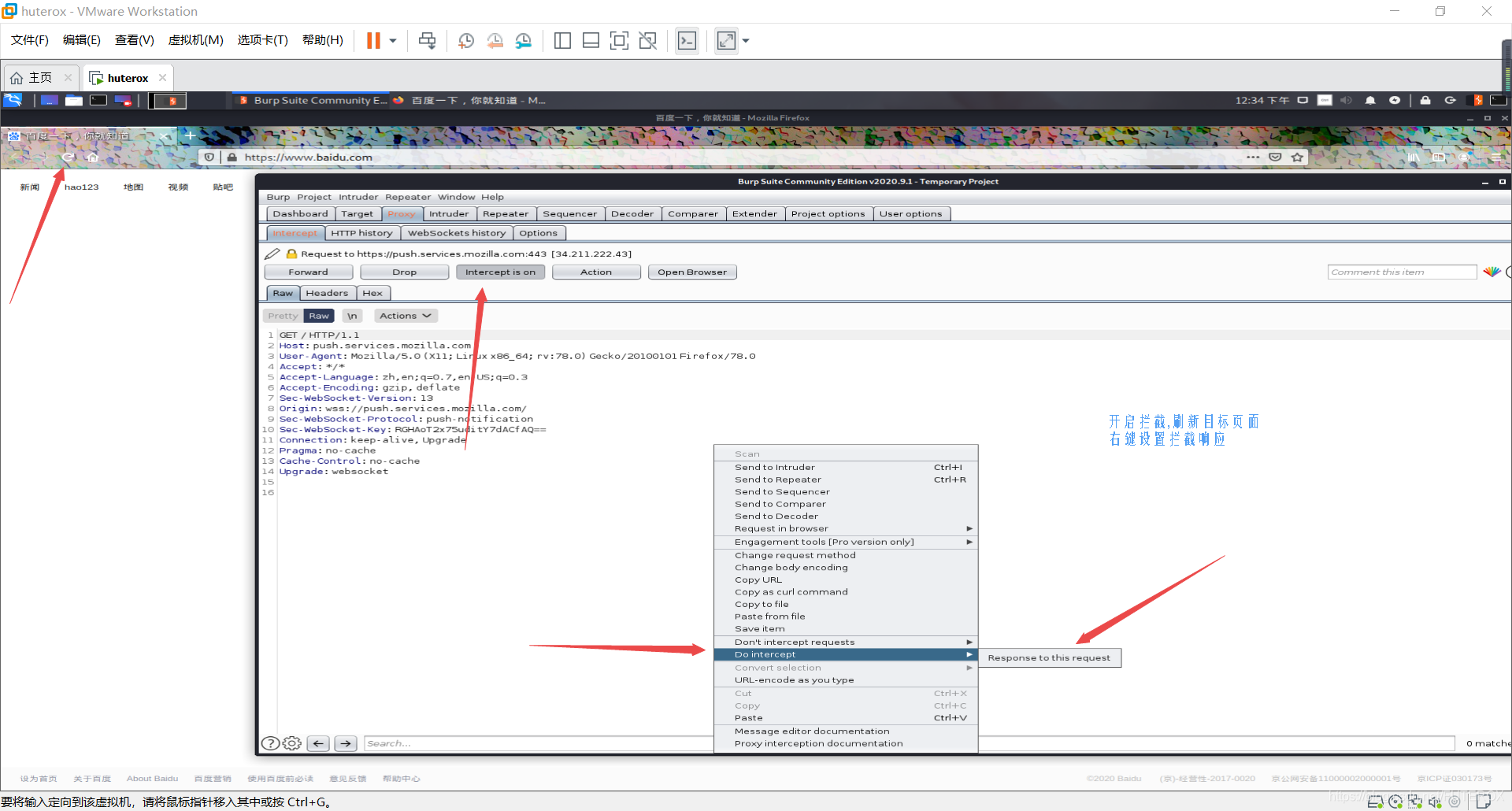This screenshot has height=811, width=1512.
Task: Click the stretch guest display icon
Action: click(726, 41)
